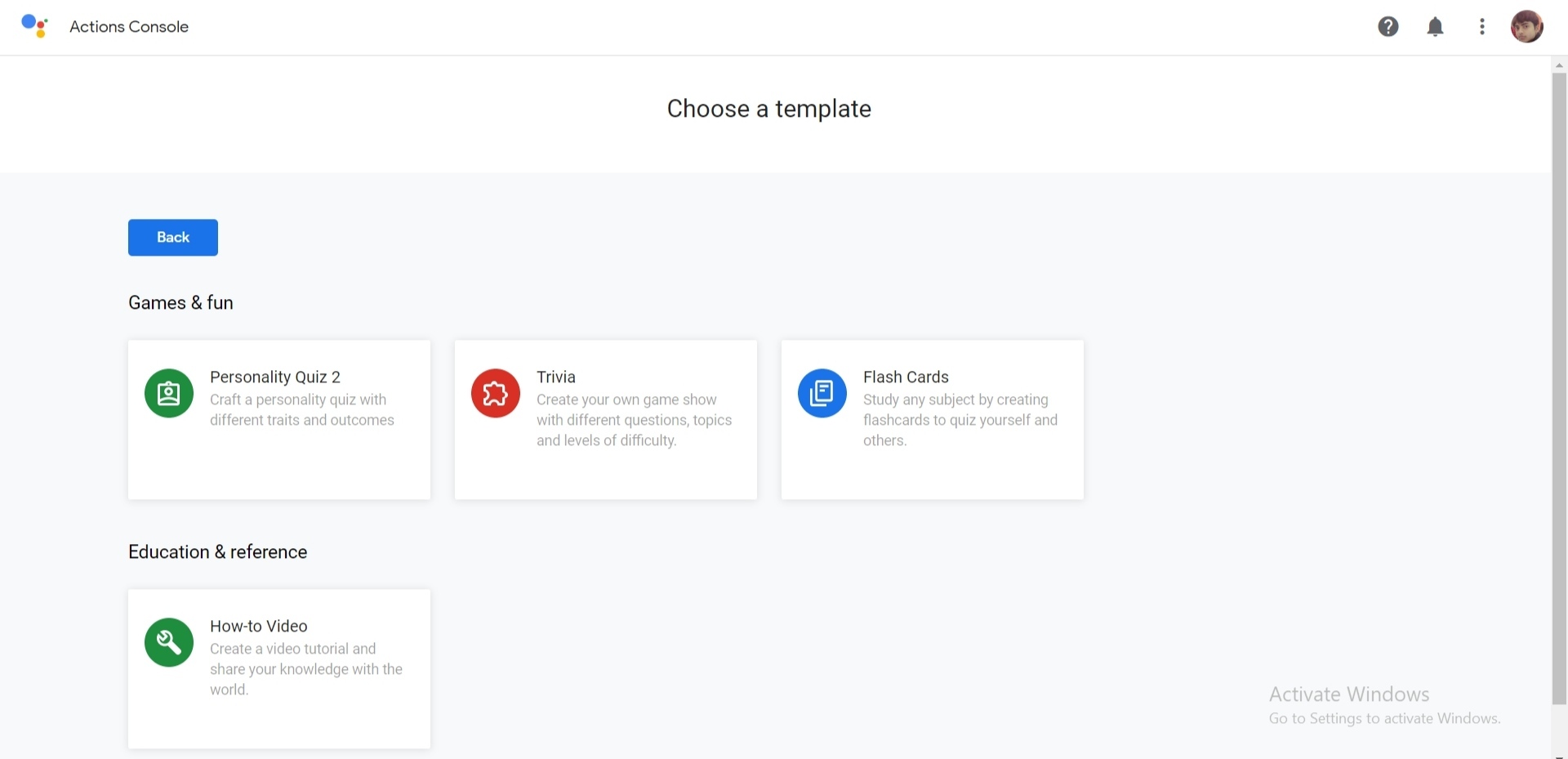
Task: Open the three-dot more options menu
Action: click(x=1481, y=27)
